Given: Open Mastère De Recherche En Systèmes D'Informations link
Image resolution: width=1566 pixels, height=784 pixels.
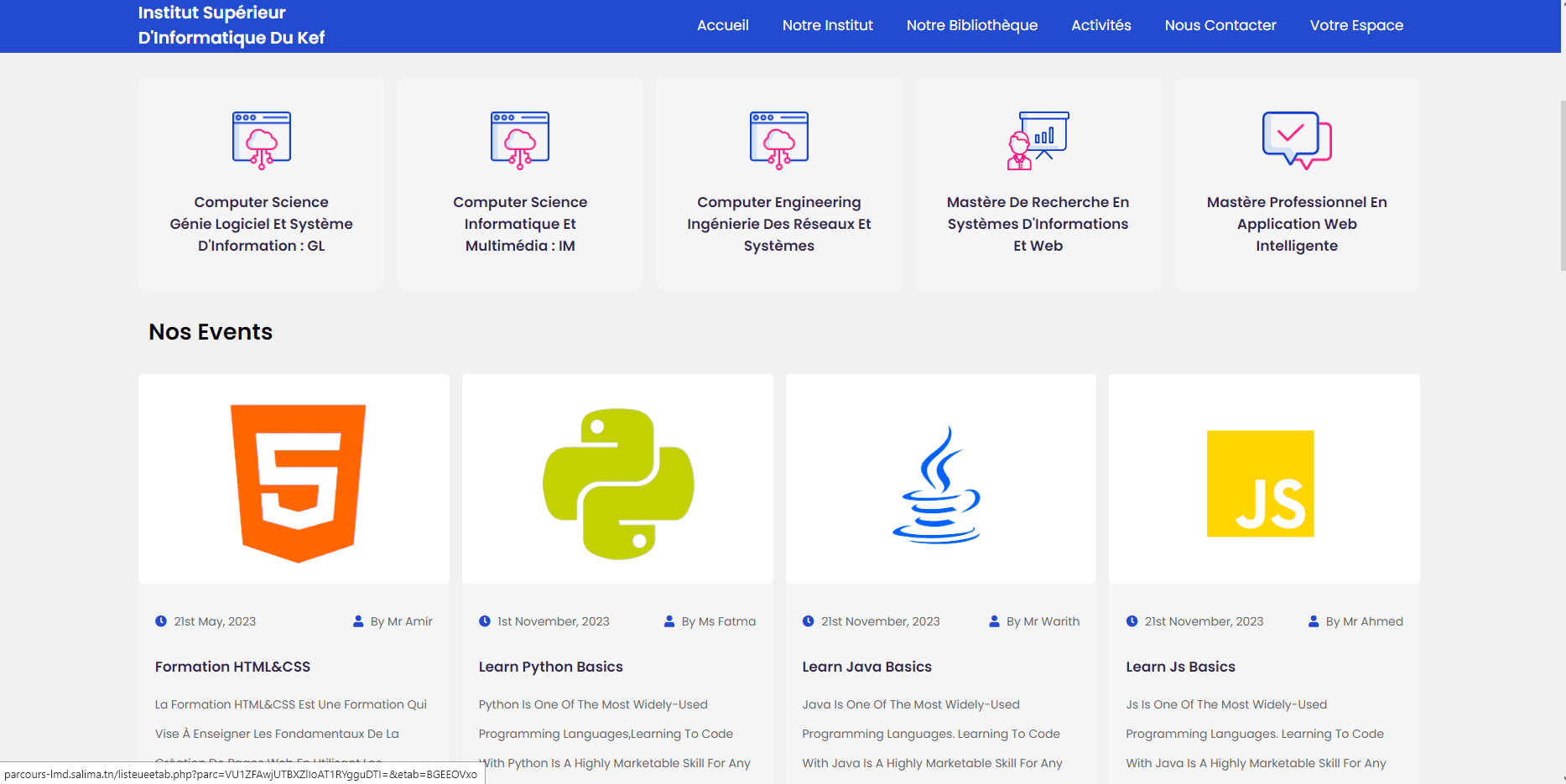Looking at the screenshot, I should click(x=1038, y=224).
